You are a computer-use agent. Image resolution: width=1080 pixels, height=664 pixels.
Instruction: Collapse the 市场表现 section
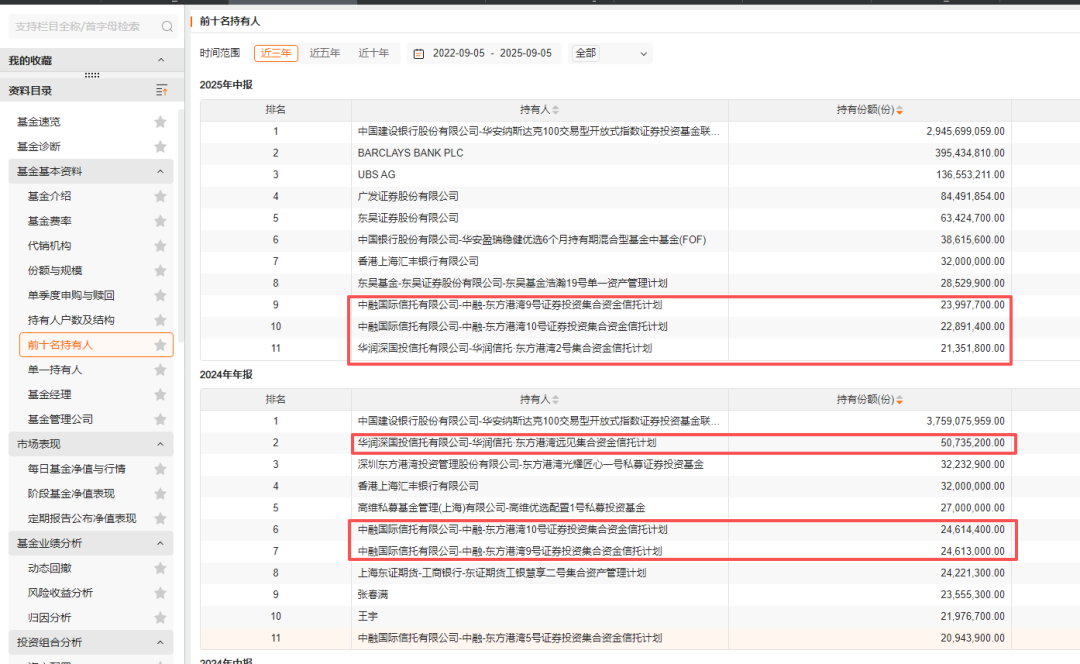click(x=161, y=444)
